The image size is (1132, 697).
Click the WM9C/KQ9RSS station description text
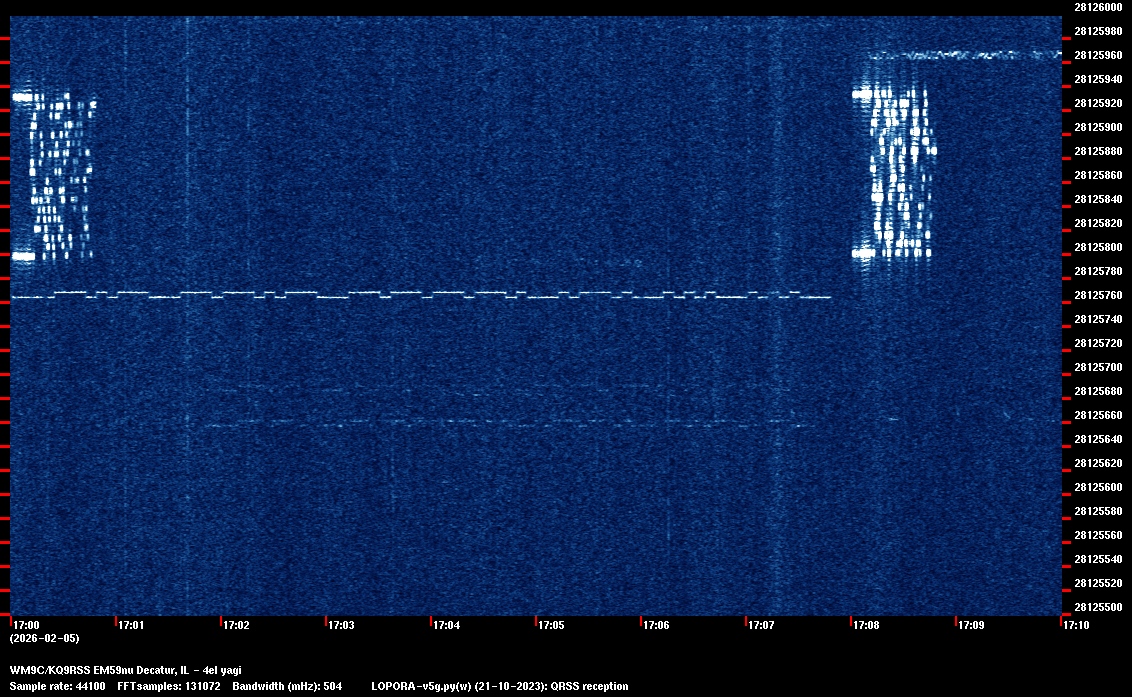(125, 670)
